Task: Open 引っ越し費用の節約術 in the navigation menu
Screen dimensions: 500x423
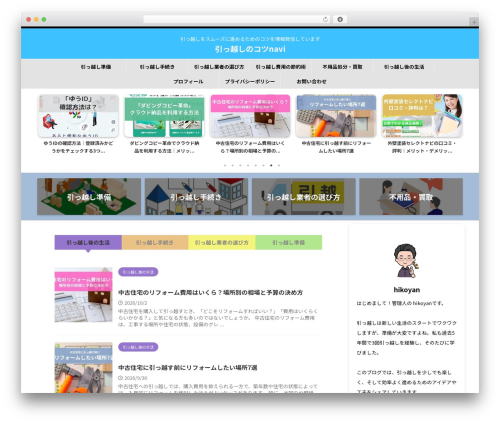Action: (x=281, y=67)
